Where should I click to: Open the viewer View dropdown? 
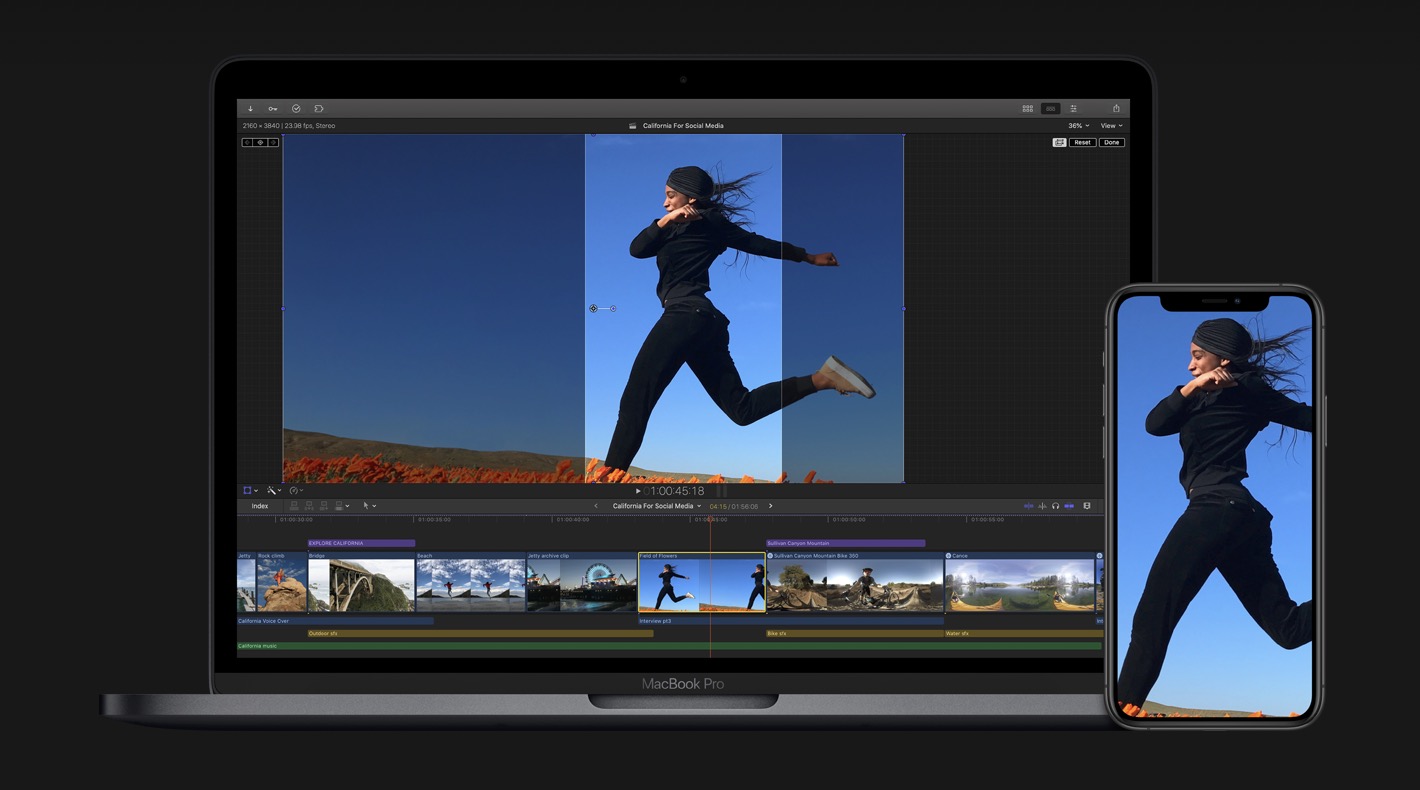coord(1111,126)
